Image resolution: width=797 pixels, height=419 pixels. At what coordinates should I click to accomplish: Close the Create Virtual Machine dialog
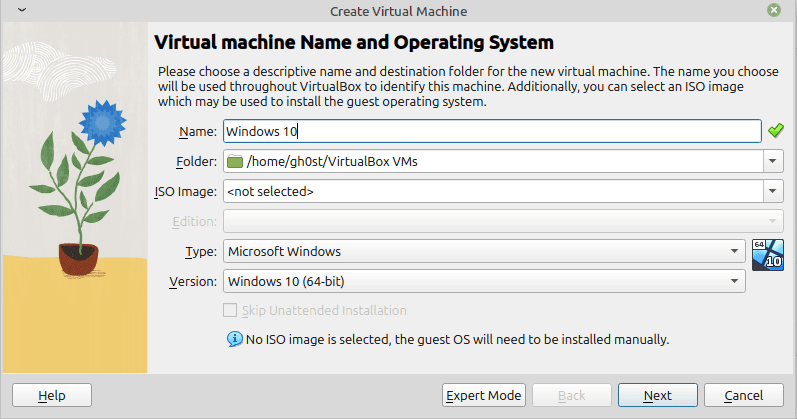pyautogui.click(x=774, y=10)
